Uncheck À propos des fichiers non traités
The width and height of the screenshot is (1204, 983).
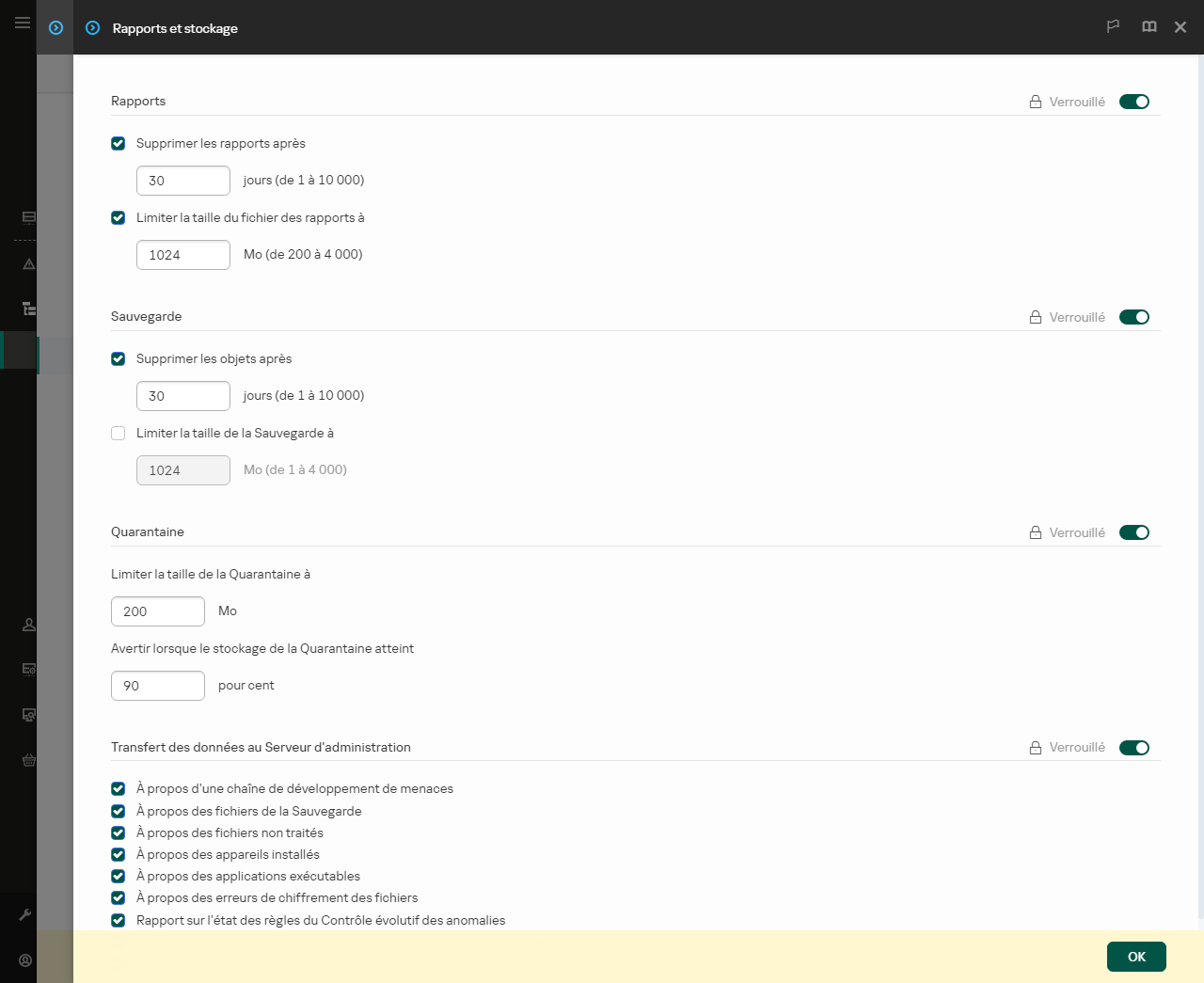click(119, 832)
